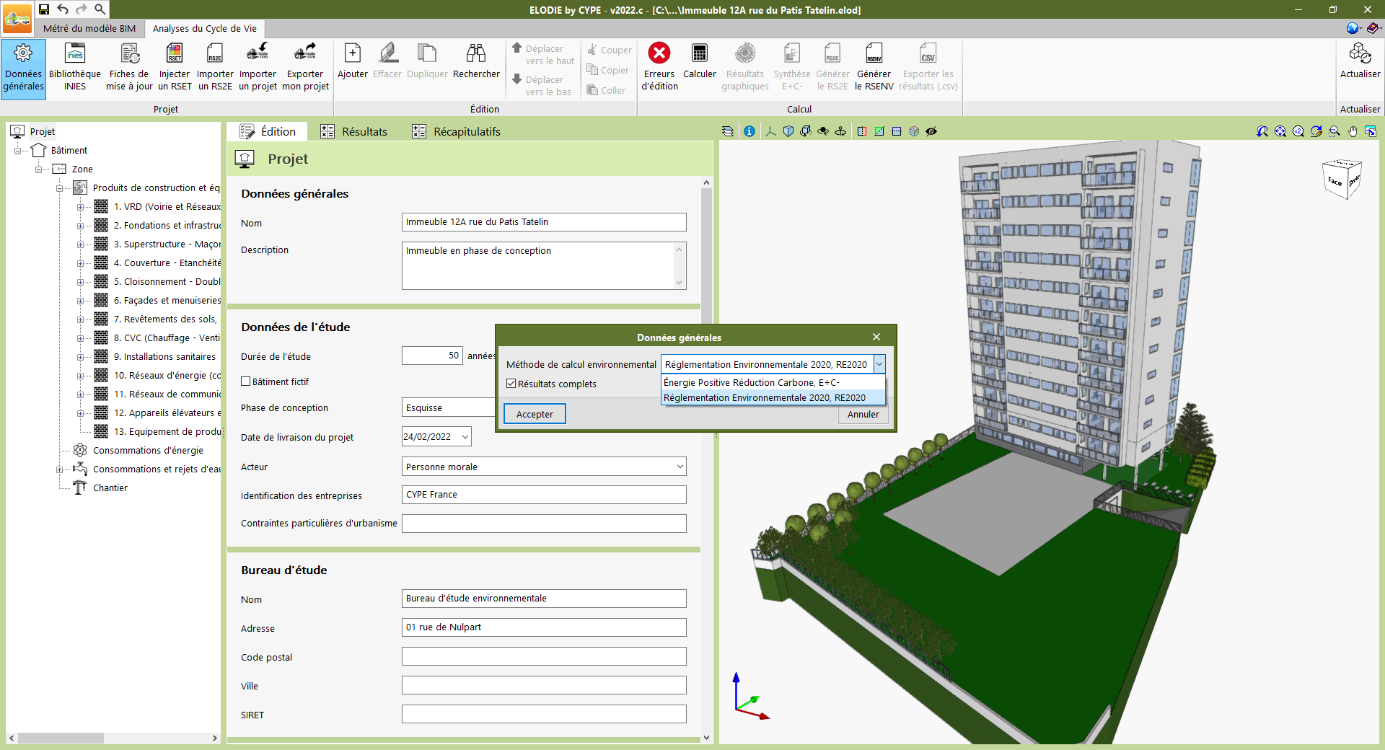
Task: Toggle the Bâtiment fictif checkbox
Action: pos(246,381)
